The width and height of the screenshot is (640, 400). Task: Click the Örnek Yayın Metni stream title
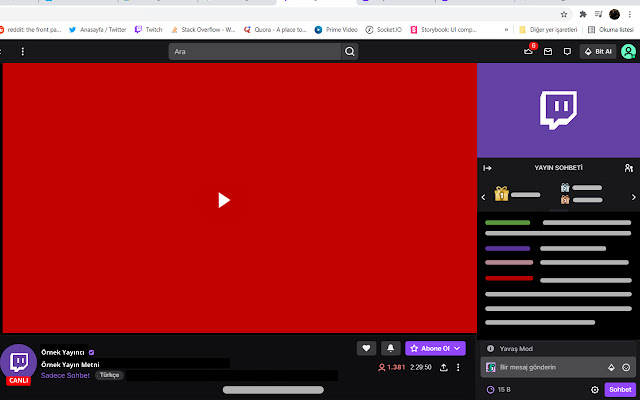(70, 364)
